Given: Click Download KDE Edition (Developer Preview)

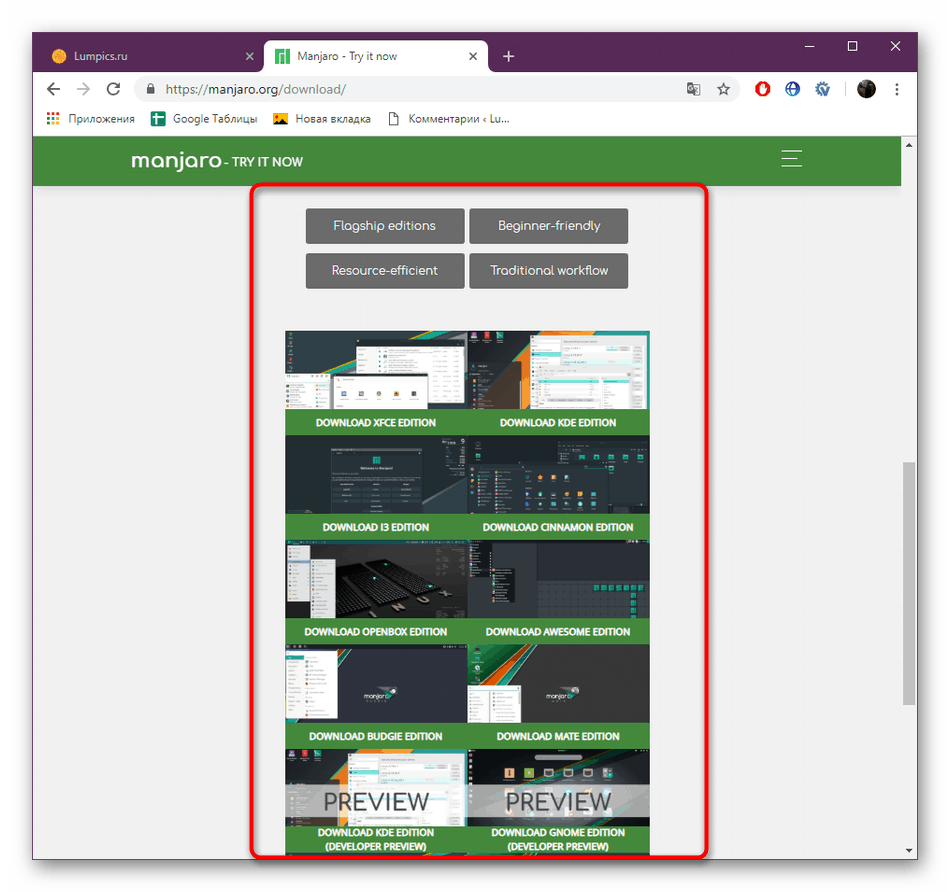Looking at the screenshot, I should (x=376, y=840).
